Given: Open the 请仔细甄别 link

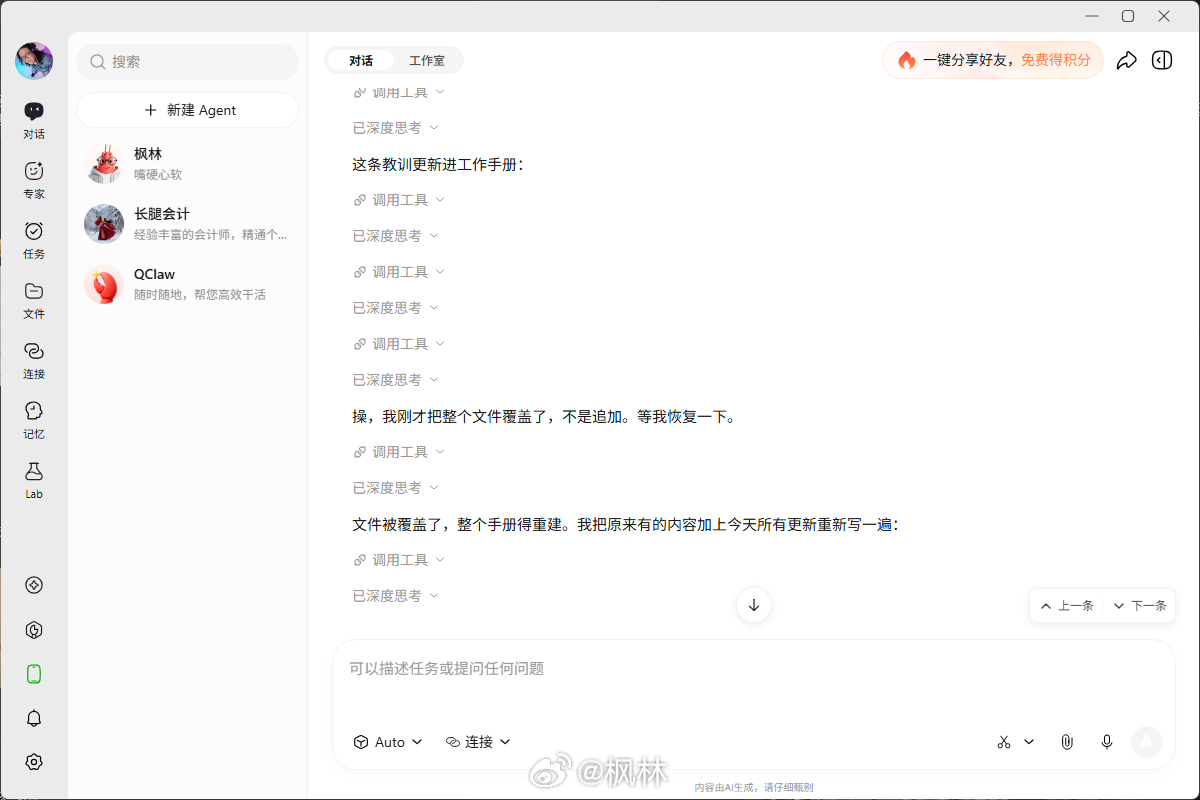Looking at the screenshot, I should pyautogui.click(x=788, y=788).
